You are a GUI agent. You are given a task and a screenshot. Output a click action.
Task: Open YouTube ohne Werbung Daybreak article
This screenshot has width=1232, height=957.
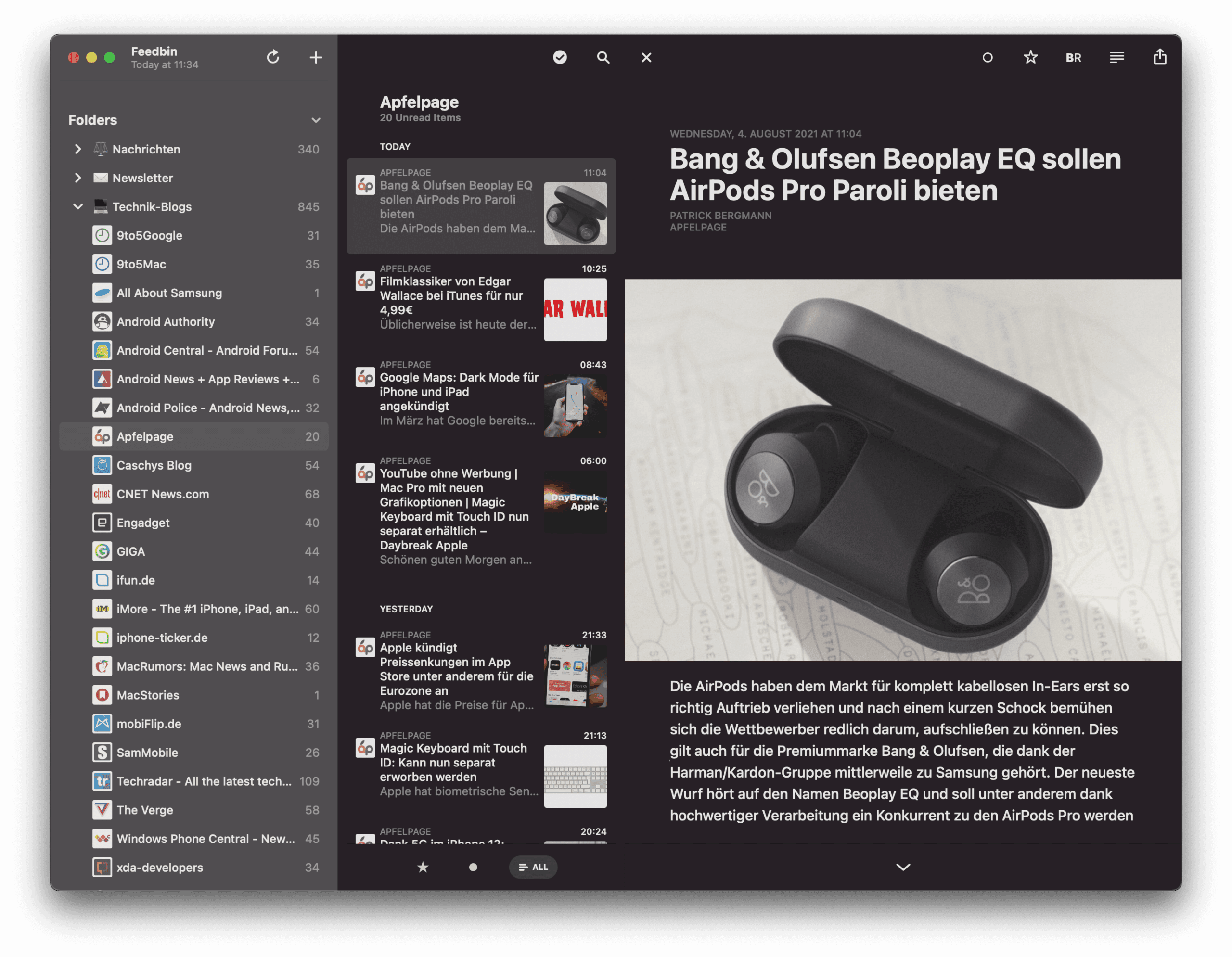[481, 513]
